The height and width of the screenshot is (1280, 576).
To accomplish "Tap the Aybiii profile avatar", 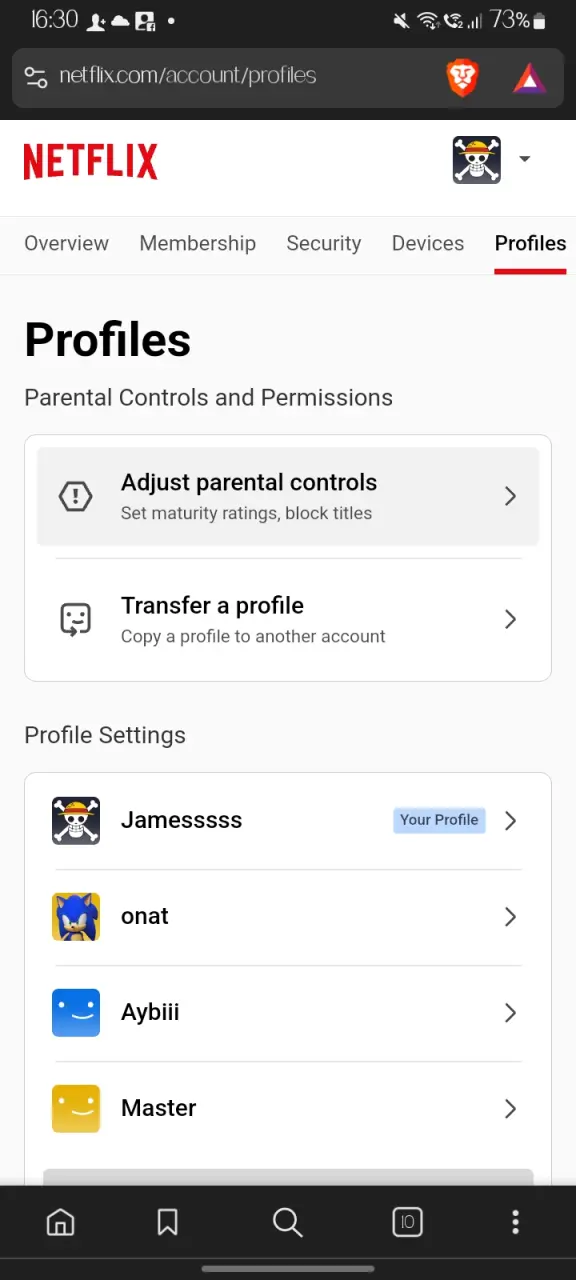I will pyautogui.click(x=76, y=1013).
